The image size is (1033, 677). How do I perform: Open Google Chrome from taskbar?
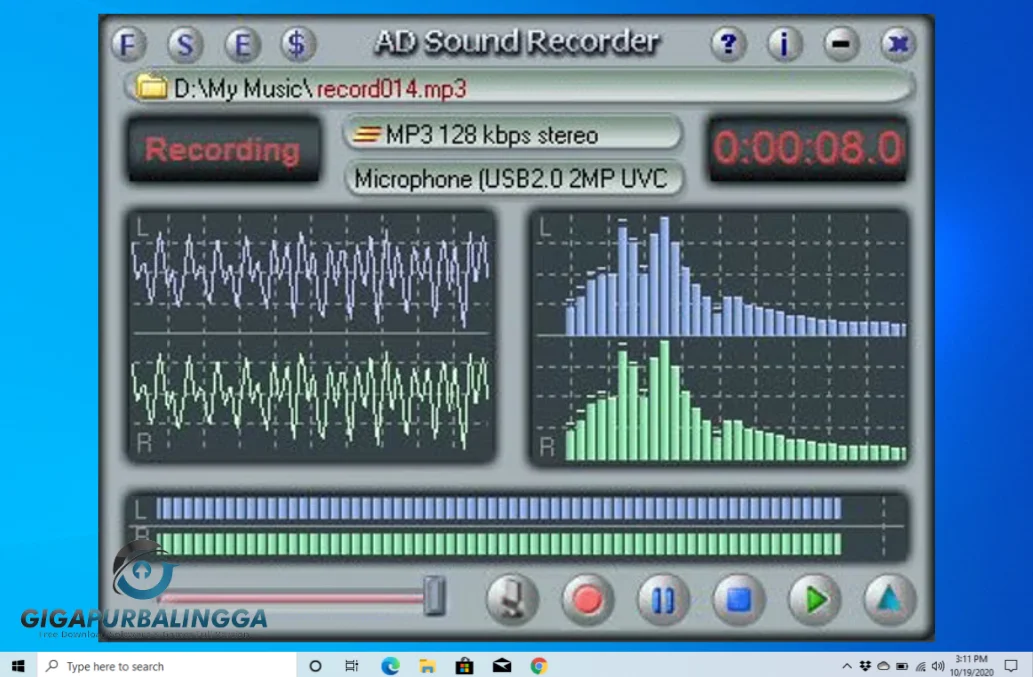(x=539, y=666)
